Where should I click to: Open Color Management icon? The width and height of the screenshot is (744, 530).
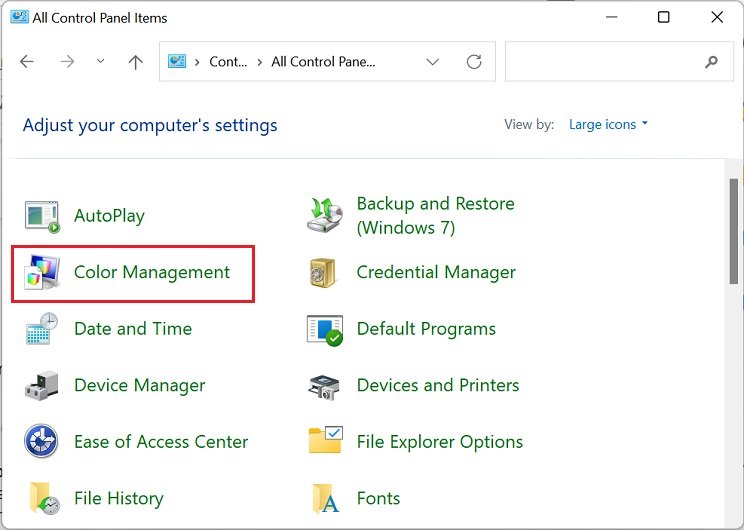click(42, 273)
